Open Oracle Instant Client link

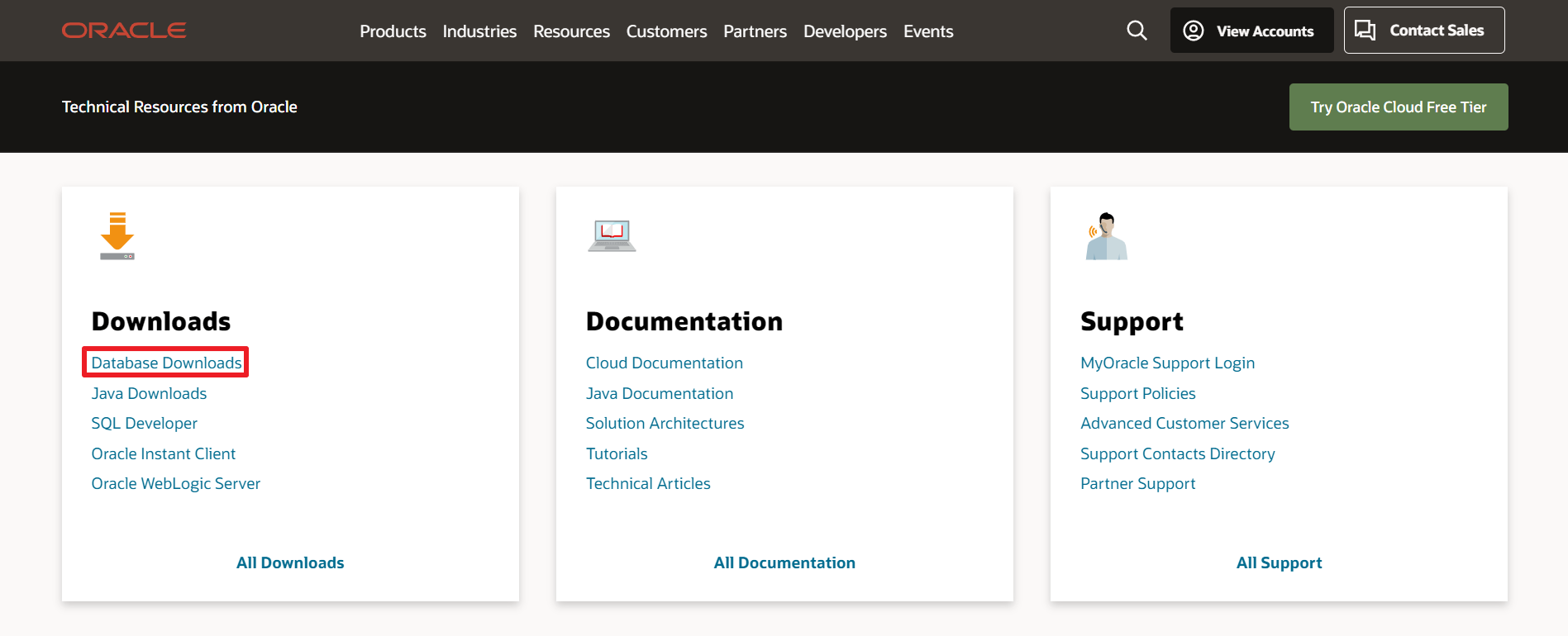point(163,453)
